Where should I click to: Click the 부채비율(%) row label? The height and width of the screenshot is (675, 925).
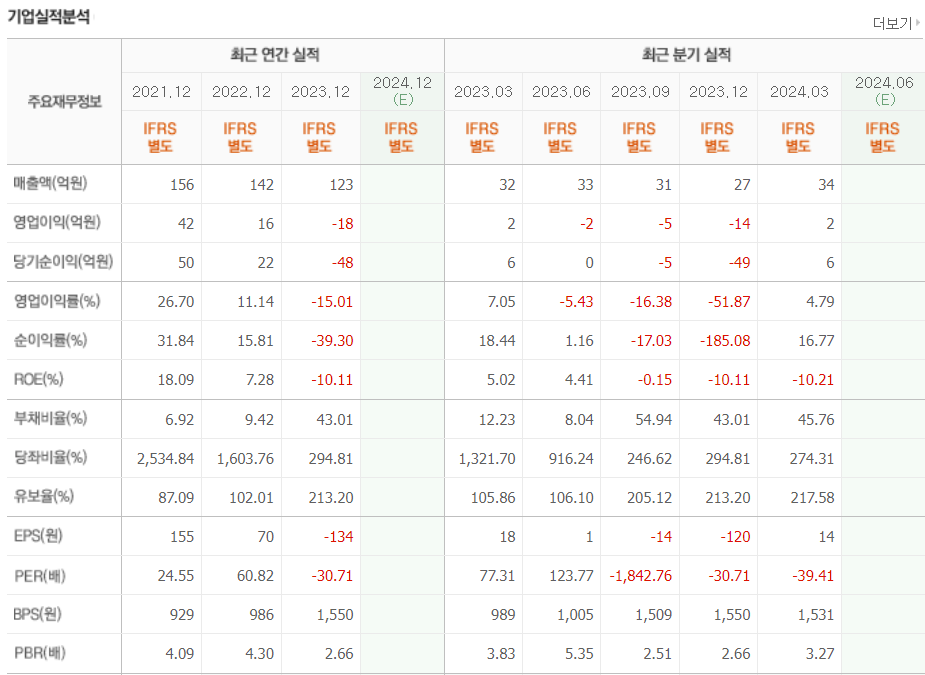pyautogui.click(x=50, y=419)
